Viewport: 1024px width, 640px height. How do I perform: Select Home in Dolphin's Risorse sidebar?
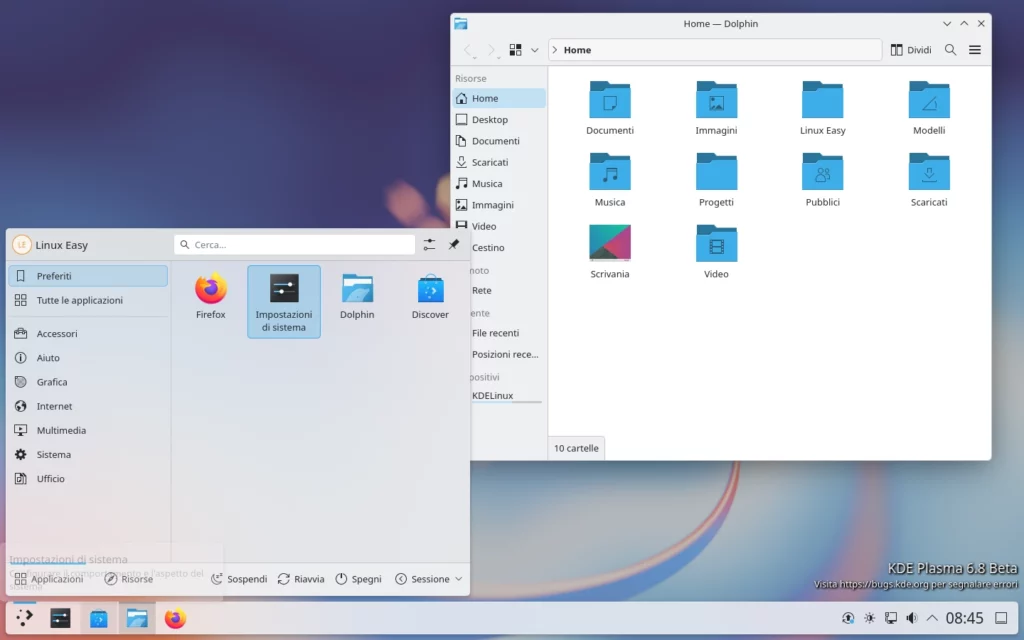pos(499,98)
